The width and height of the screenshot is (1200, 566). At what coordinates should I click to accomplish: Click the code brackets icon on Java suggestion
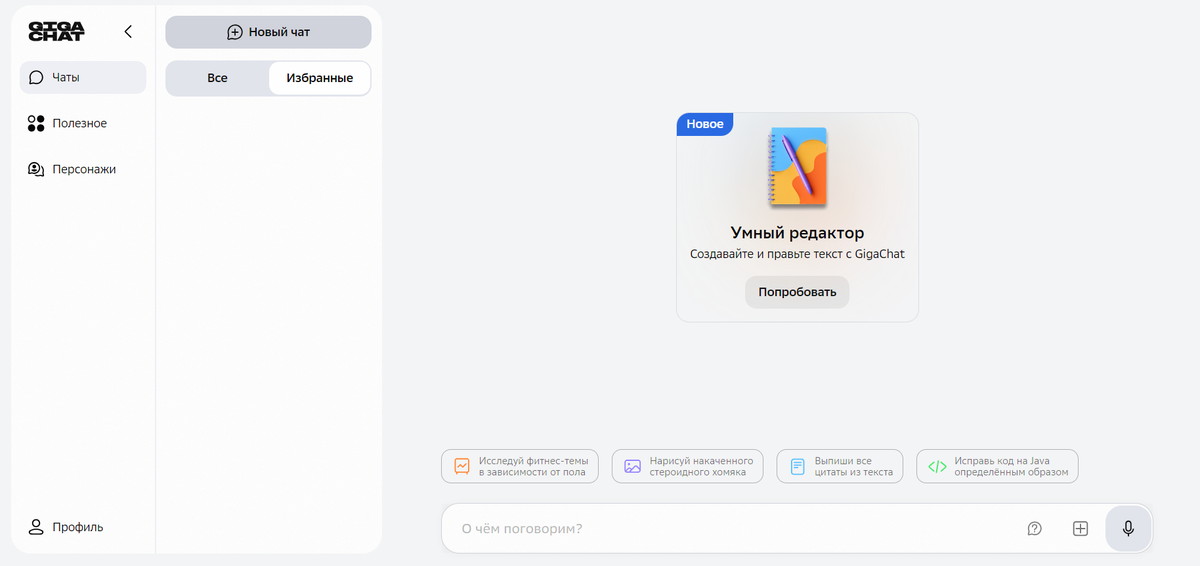pyautogui.click(x=937, y=466)
